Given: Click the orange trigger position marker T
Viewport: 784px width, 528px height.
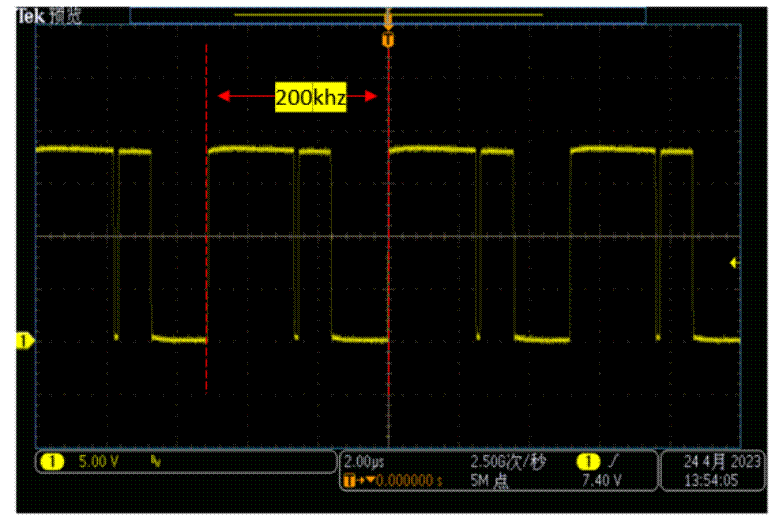Looking at the screenshot, I should coord(388,39).
